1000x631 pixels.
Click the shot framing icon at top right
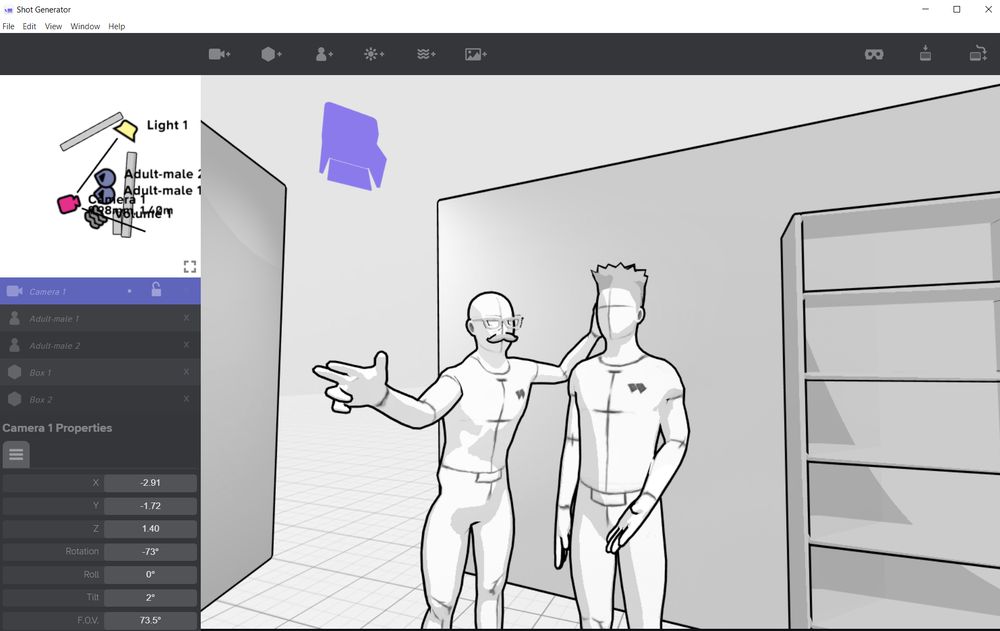[978, 54]
